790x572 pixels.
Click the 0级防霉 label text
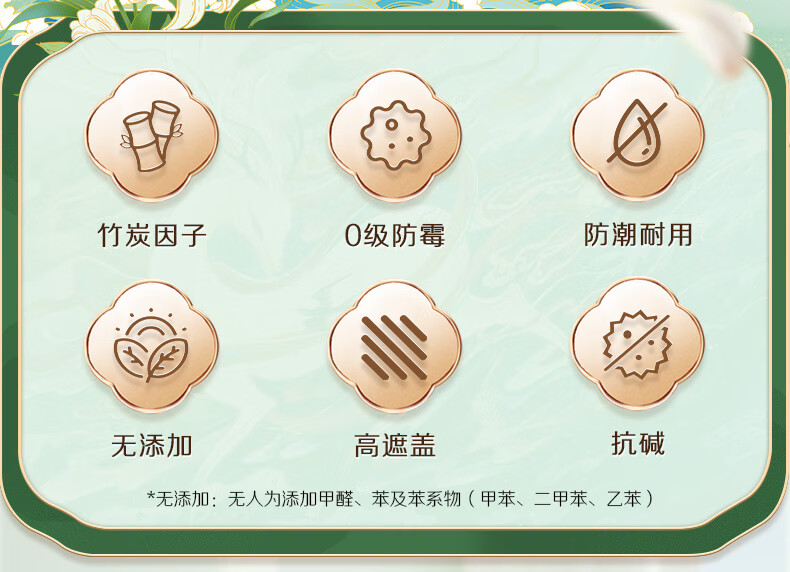pyautogui.click(x=395, y=235)
